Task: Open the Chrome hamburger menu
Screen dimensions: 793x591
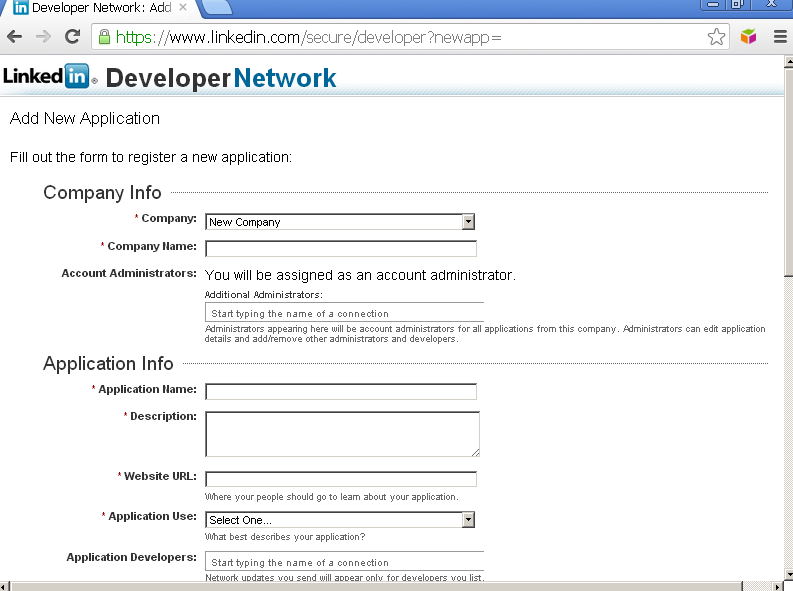Action: click(x=779, y=37)
